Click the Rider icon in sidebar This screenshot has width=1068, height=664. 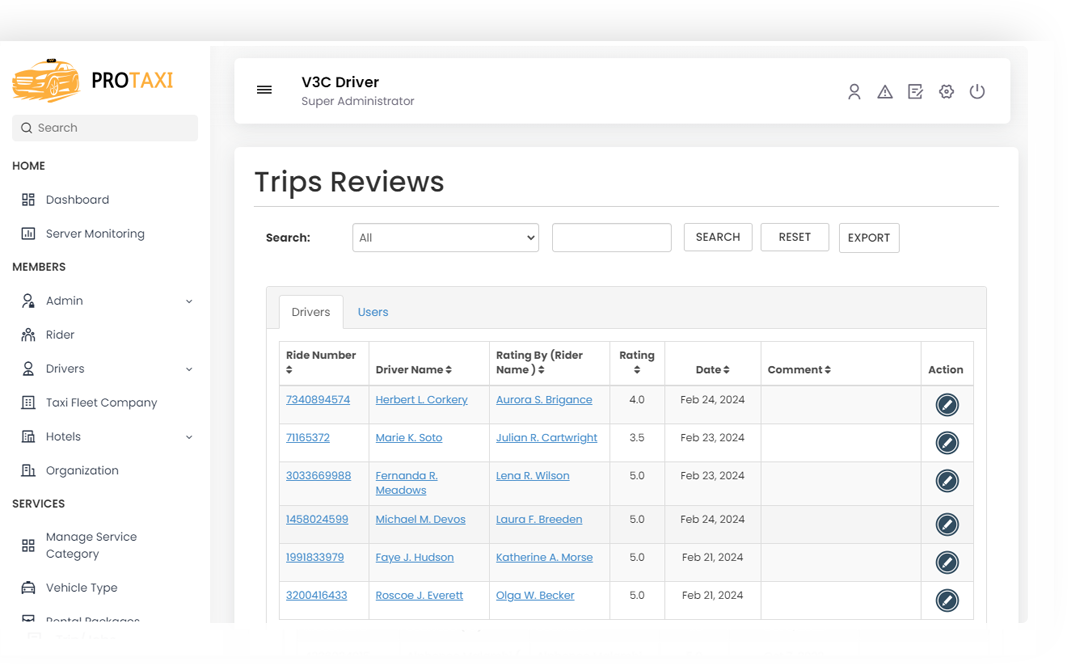pos(28,334)
